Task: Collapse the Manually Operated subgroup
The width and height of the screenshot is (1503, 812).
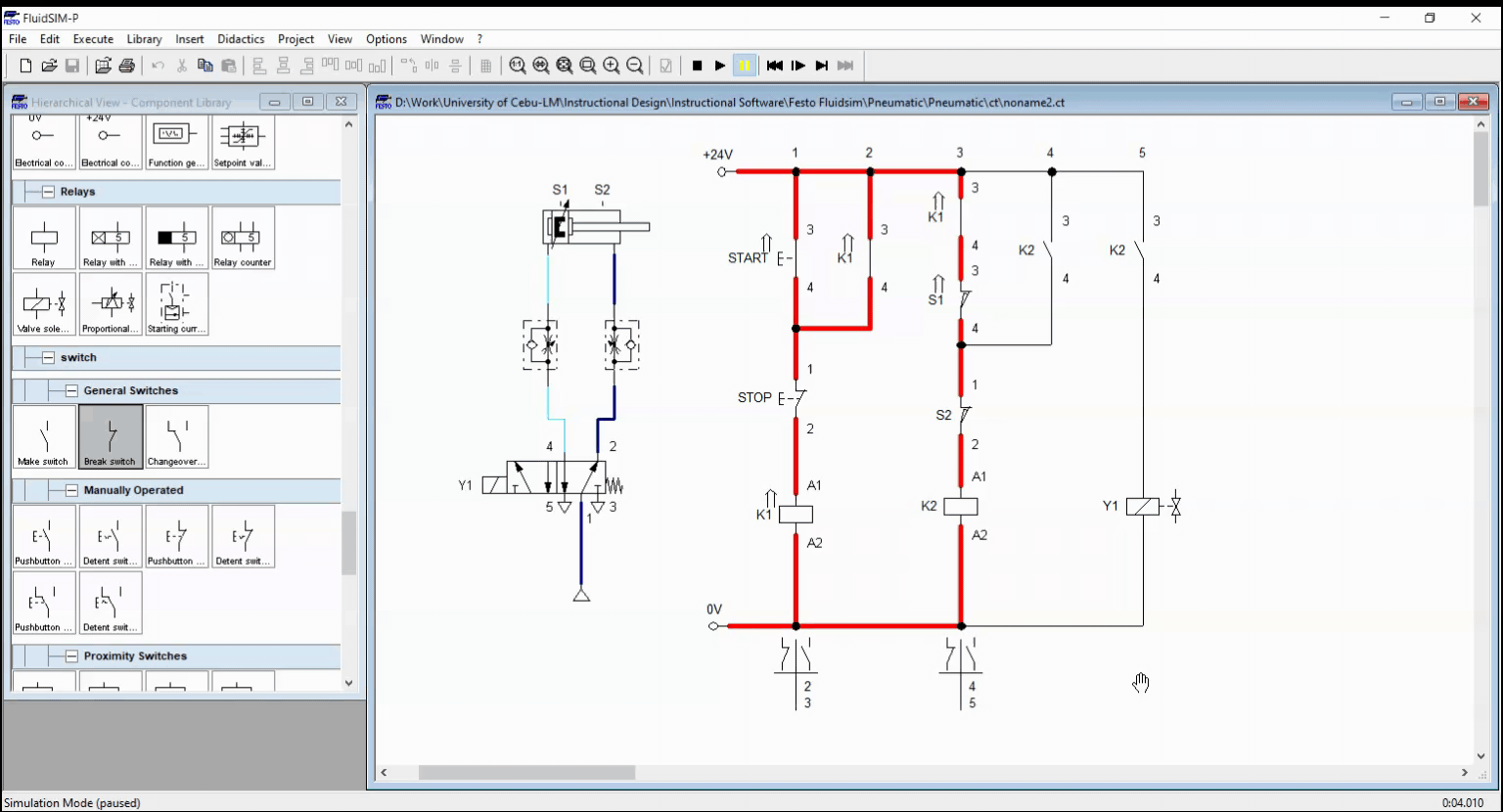Action: pyautogui.click(x=71, y=490)
